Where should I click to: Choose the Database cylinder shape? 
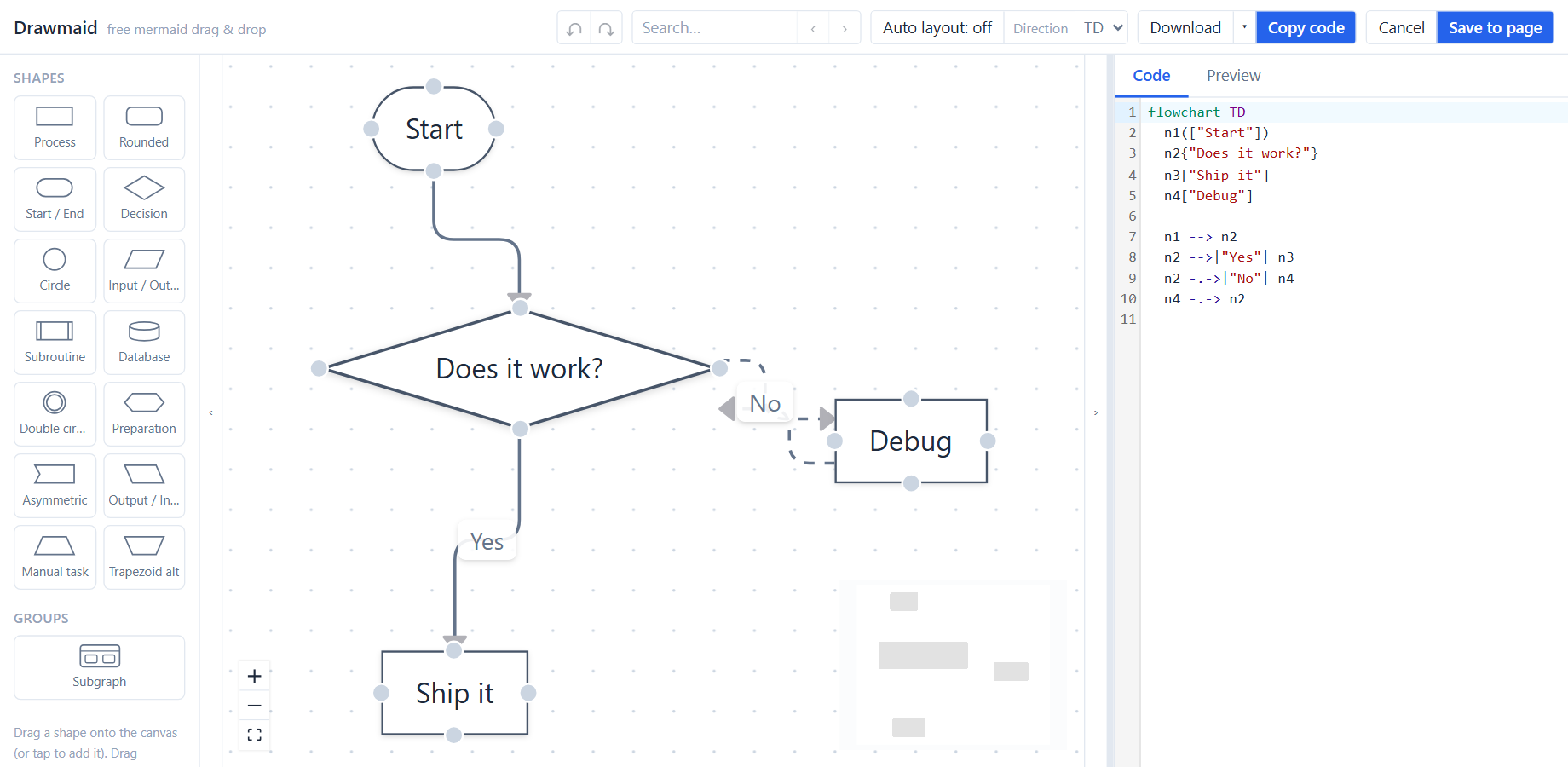(x=144, y=343)
